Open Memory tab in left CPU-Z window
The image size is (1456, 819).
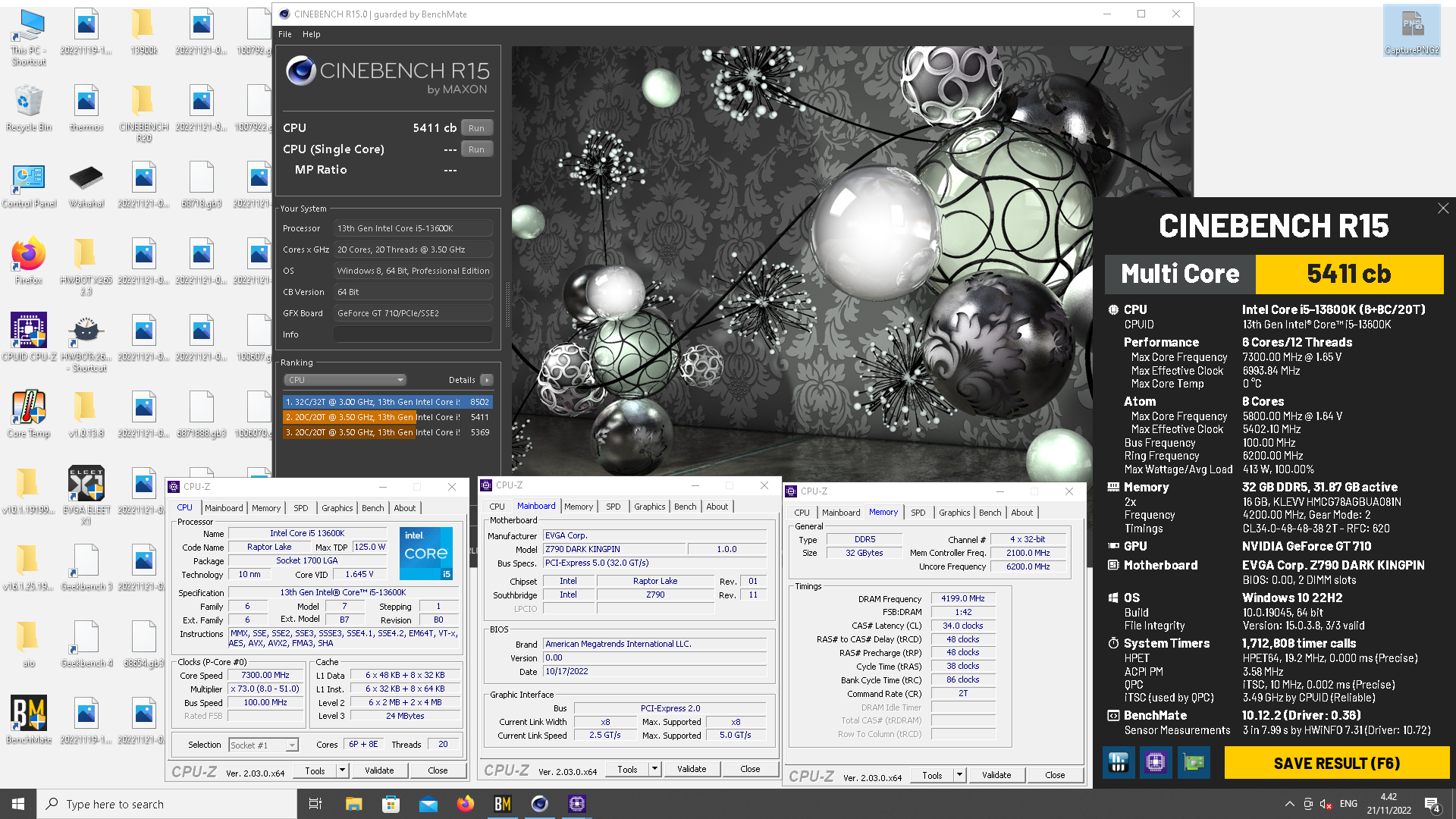pyautogui.click(x=266, y=508)
